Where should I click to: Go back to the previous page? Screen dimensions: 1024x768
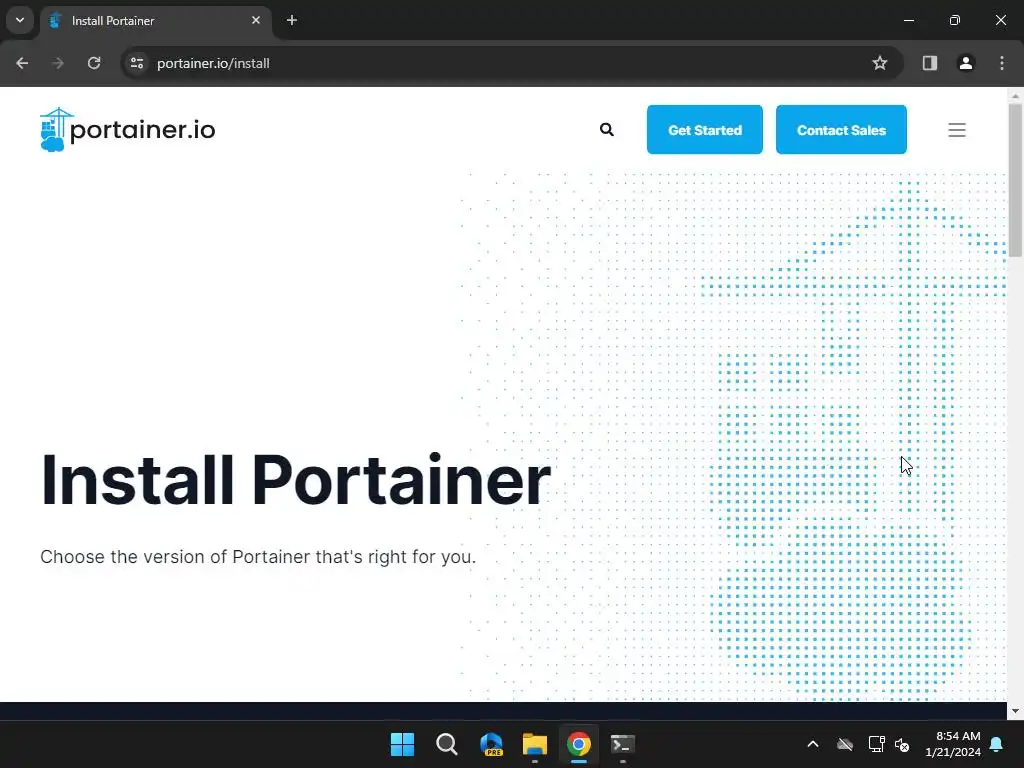22,63
